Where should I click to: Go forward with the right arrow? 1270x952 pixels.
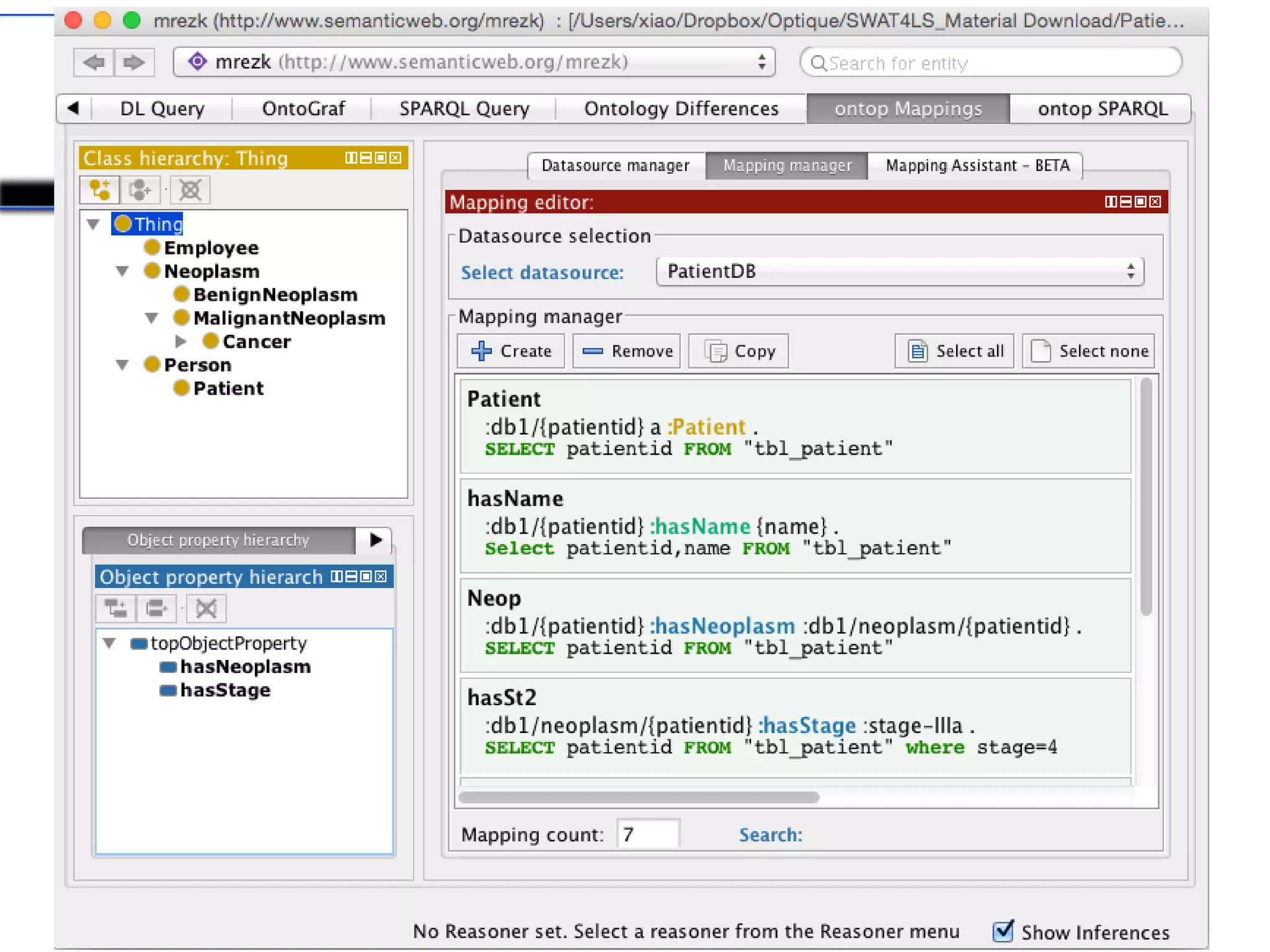click(133, 62)
